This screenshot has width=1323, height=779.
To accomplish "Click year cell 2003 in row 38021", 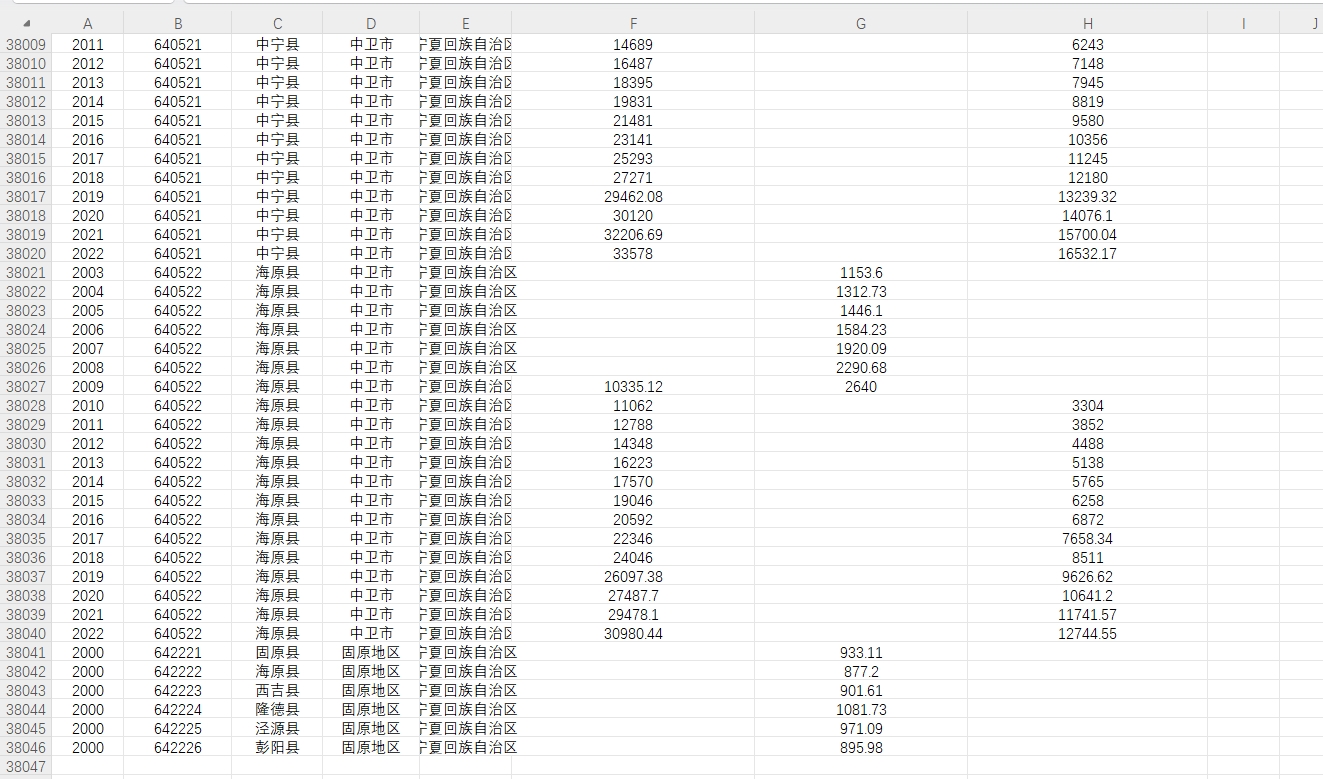I will (x=88, y=272).
